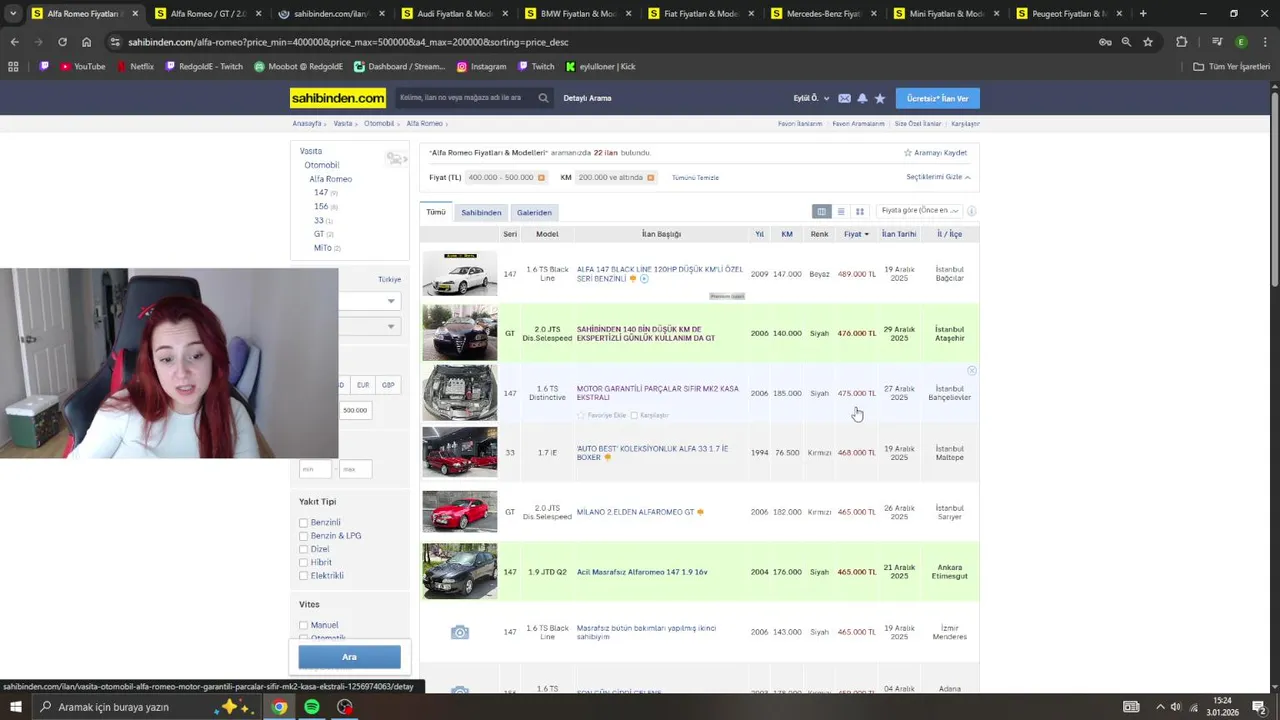Click the Windows Start button
The width and height of the screenshot is (1280, 720).
click(15, 707)
